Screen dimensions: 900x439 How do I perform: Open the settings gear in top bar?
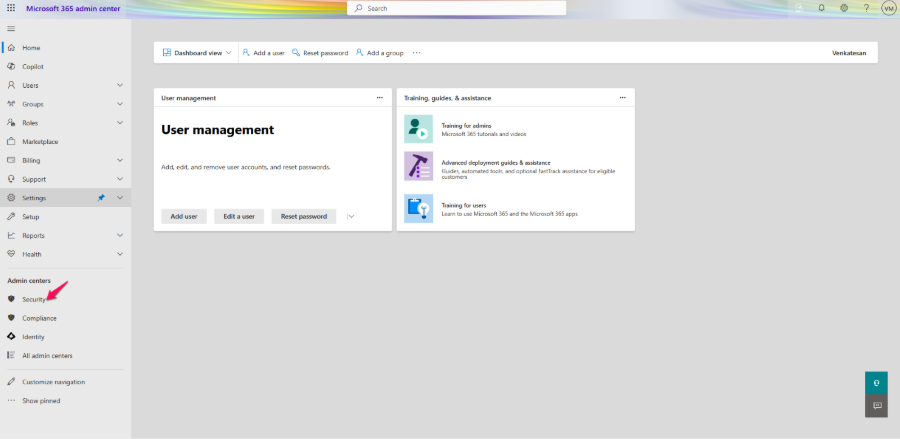(x=844, y=8)
